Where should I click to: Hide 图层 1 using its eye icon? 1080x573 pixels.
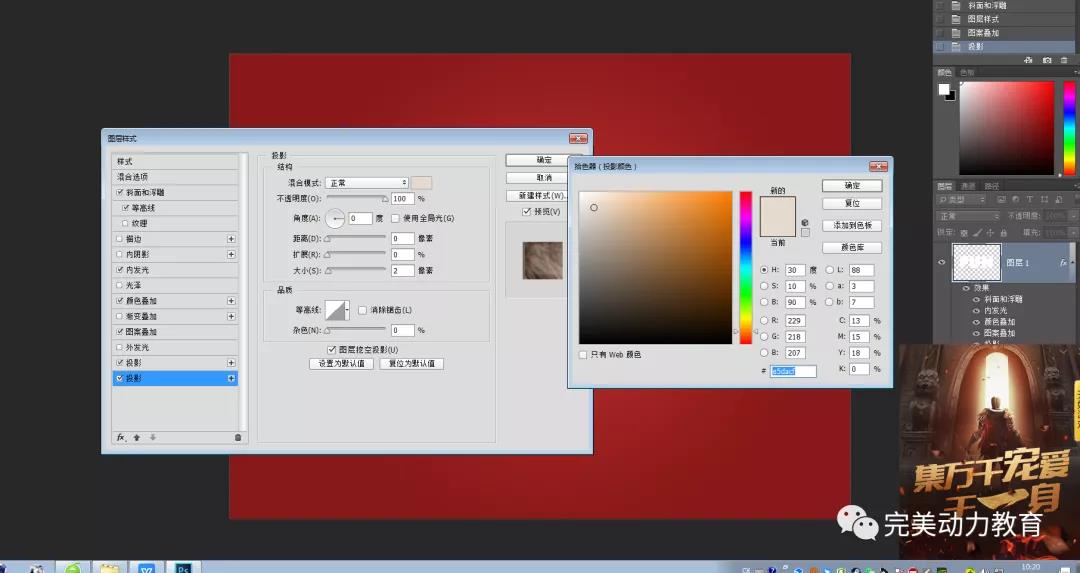click(941, 263)
